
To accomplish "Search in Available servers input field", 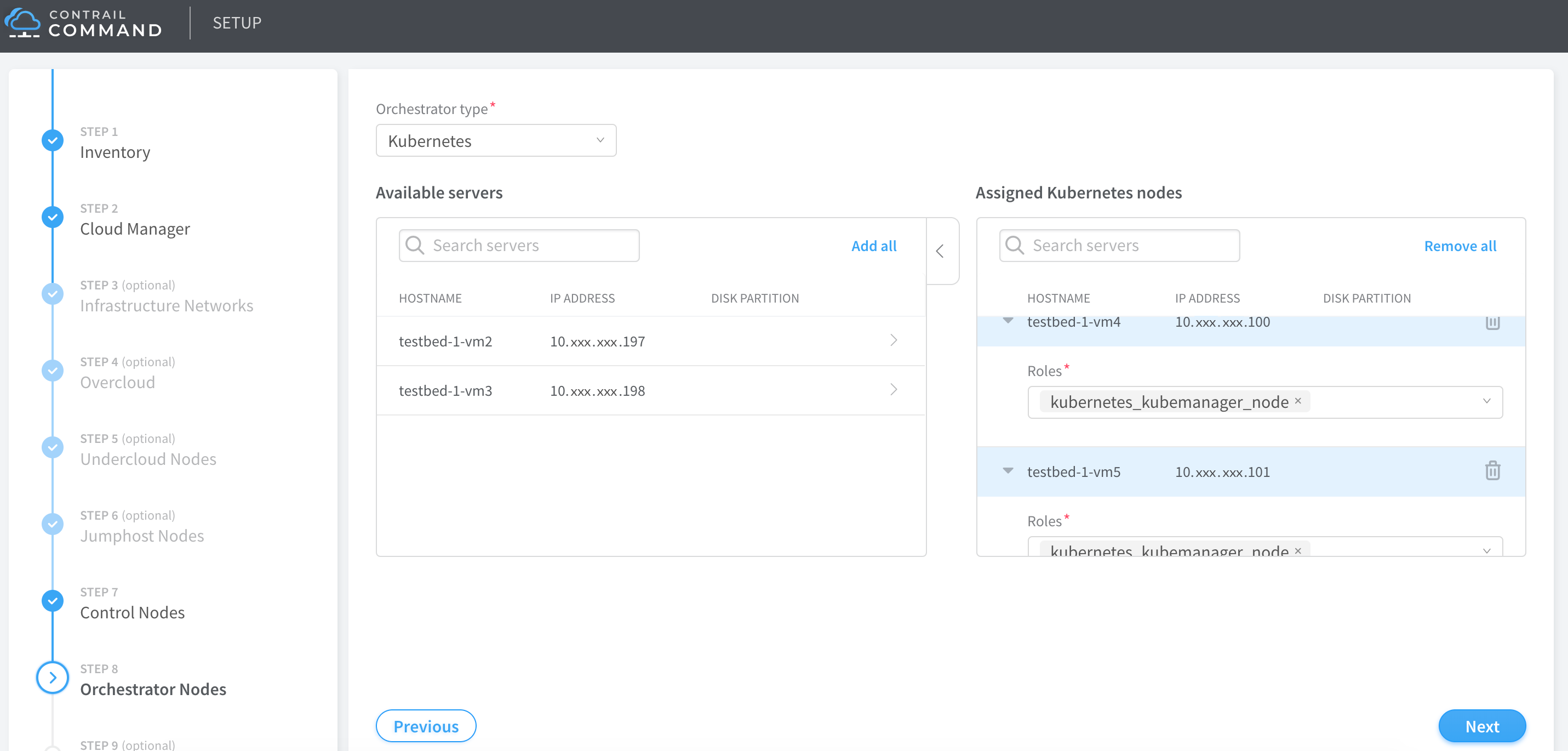I will [x=519, y=245].
